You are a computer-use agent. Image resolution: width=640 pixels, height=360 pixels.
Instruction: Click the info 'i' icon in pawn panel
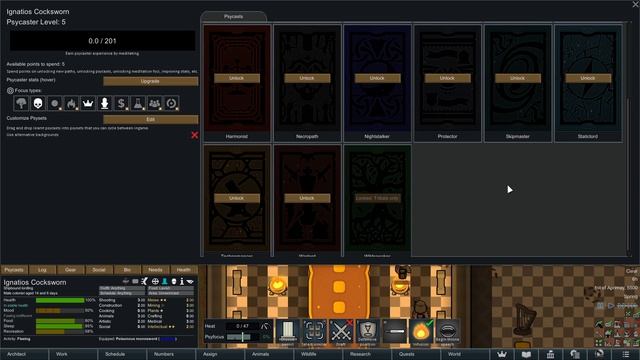click(182, 281)
